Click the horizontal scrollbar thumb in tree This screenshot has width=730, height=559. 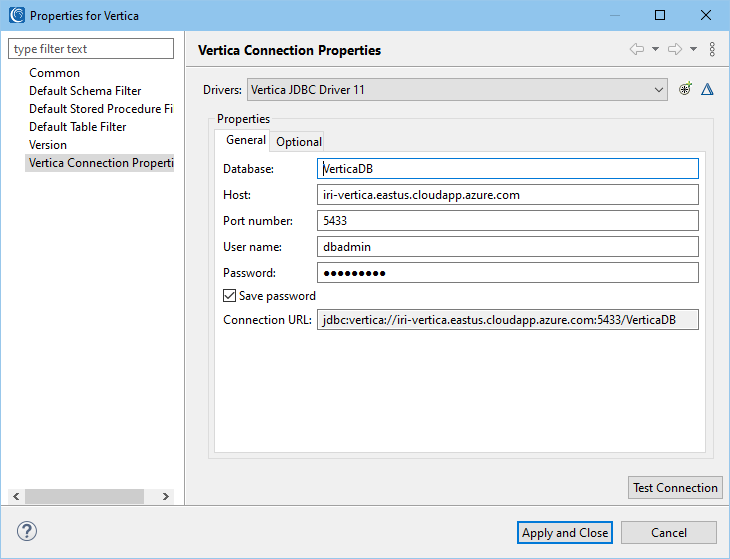click(84, 496)
